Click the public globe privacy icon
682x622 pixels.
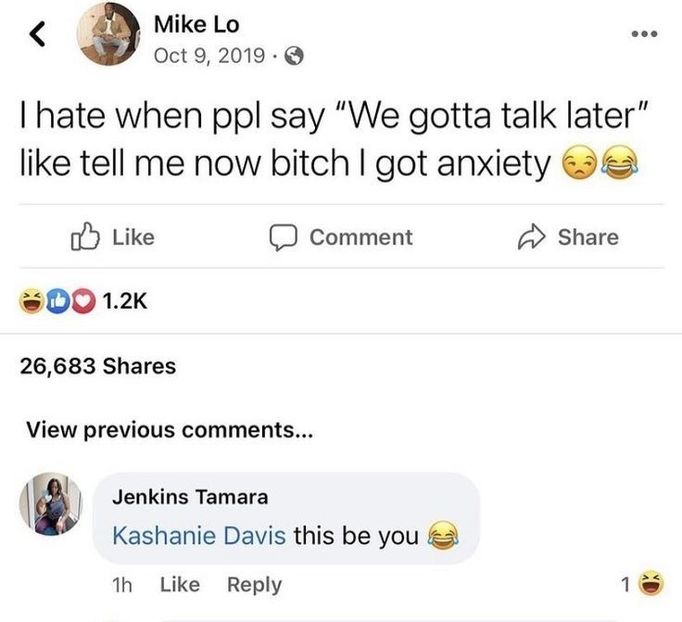coord(294,56)
